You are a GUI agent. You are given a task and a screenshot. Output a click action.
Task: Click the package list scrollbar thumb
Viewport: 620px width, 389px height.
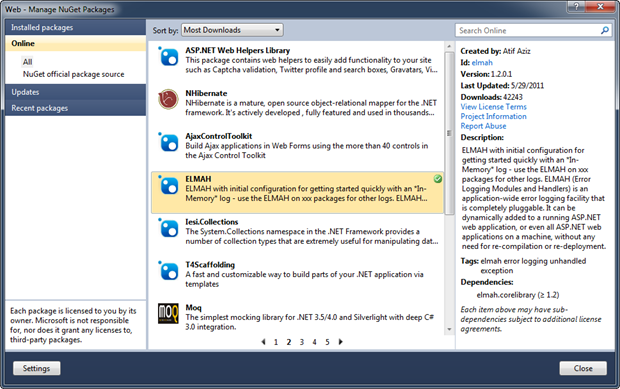tap(449, 133)
